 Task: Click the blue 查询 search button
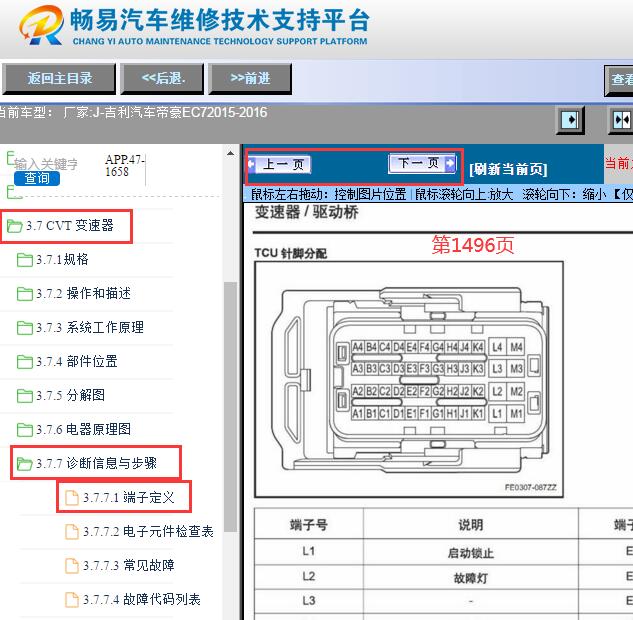tap(37, 178)
